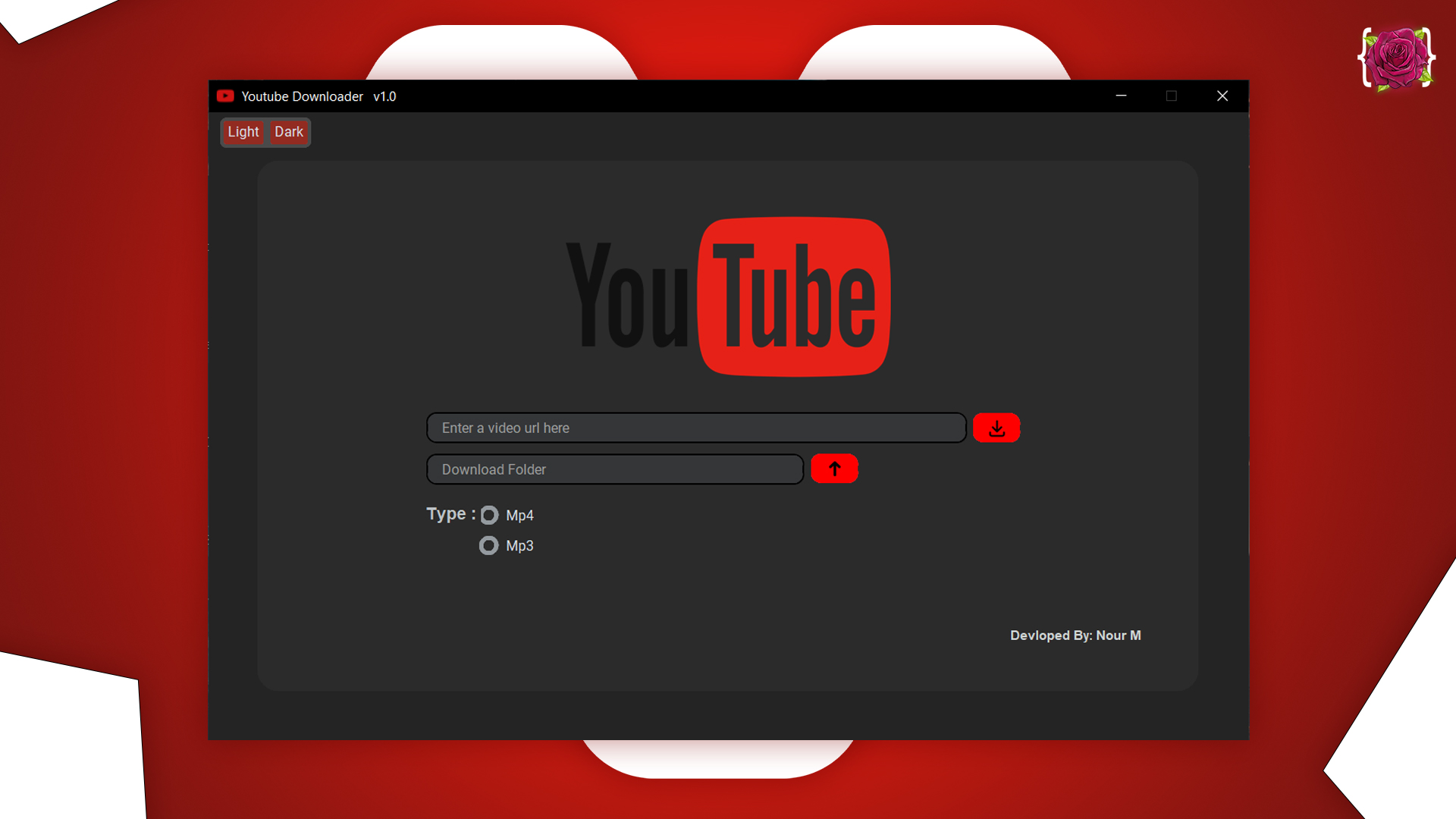Click the 'Devloped By: Nour M' text
The width and height of the screenshot is (1456, 819).
pos(1075,635)
